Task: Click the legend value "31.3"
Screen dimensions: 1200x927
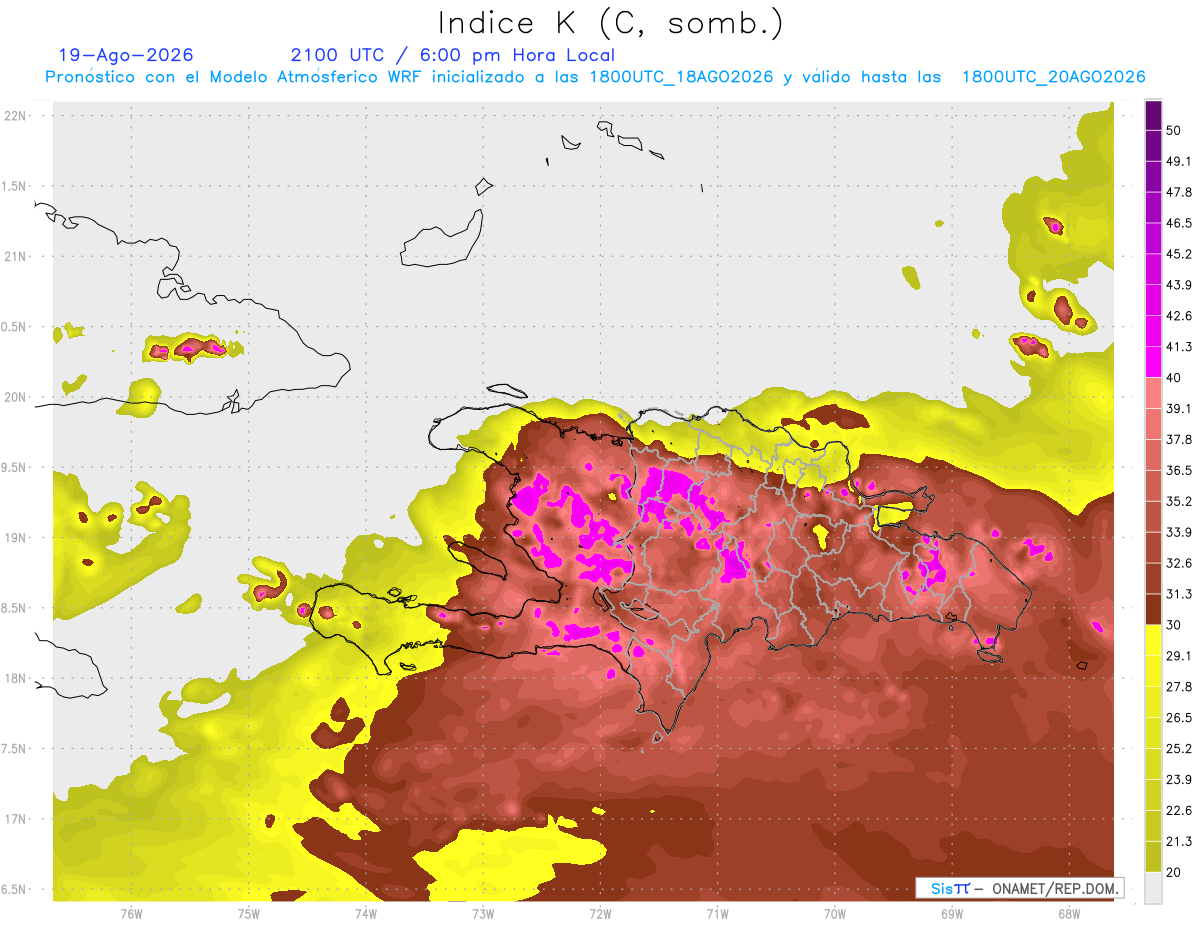Action: click(1178, 595)
